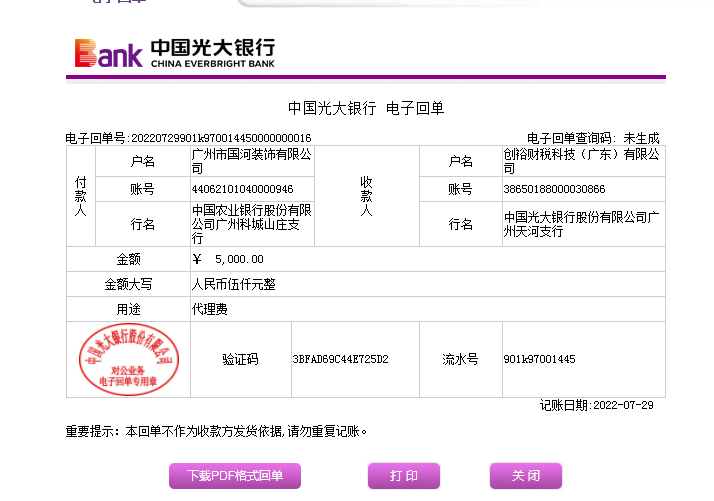Click the 流水号 label cell
Screen dimensions: 714x501
coord(460,359)
